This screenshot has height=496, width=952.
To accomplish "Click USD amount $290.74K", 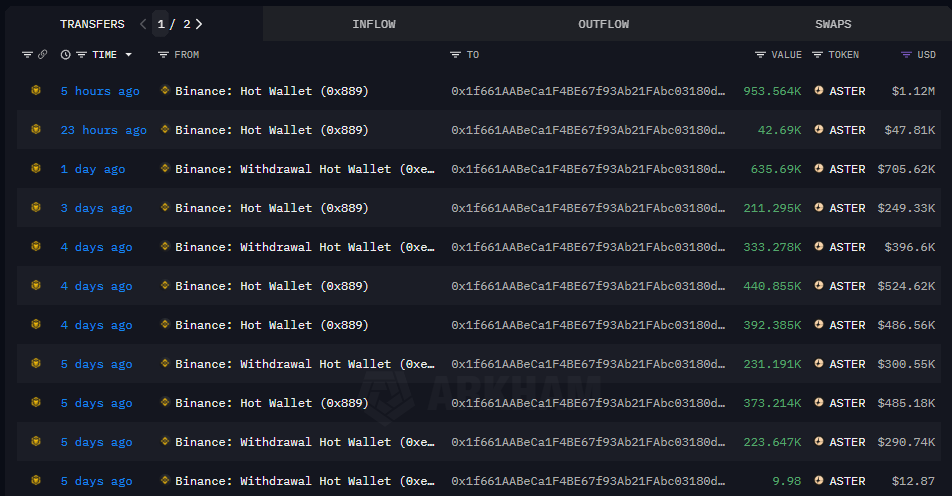I will point(906,442).
